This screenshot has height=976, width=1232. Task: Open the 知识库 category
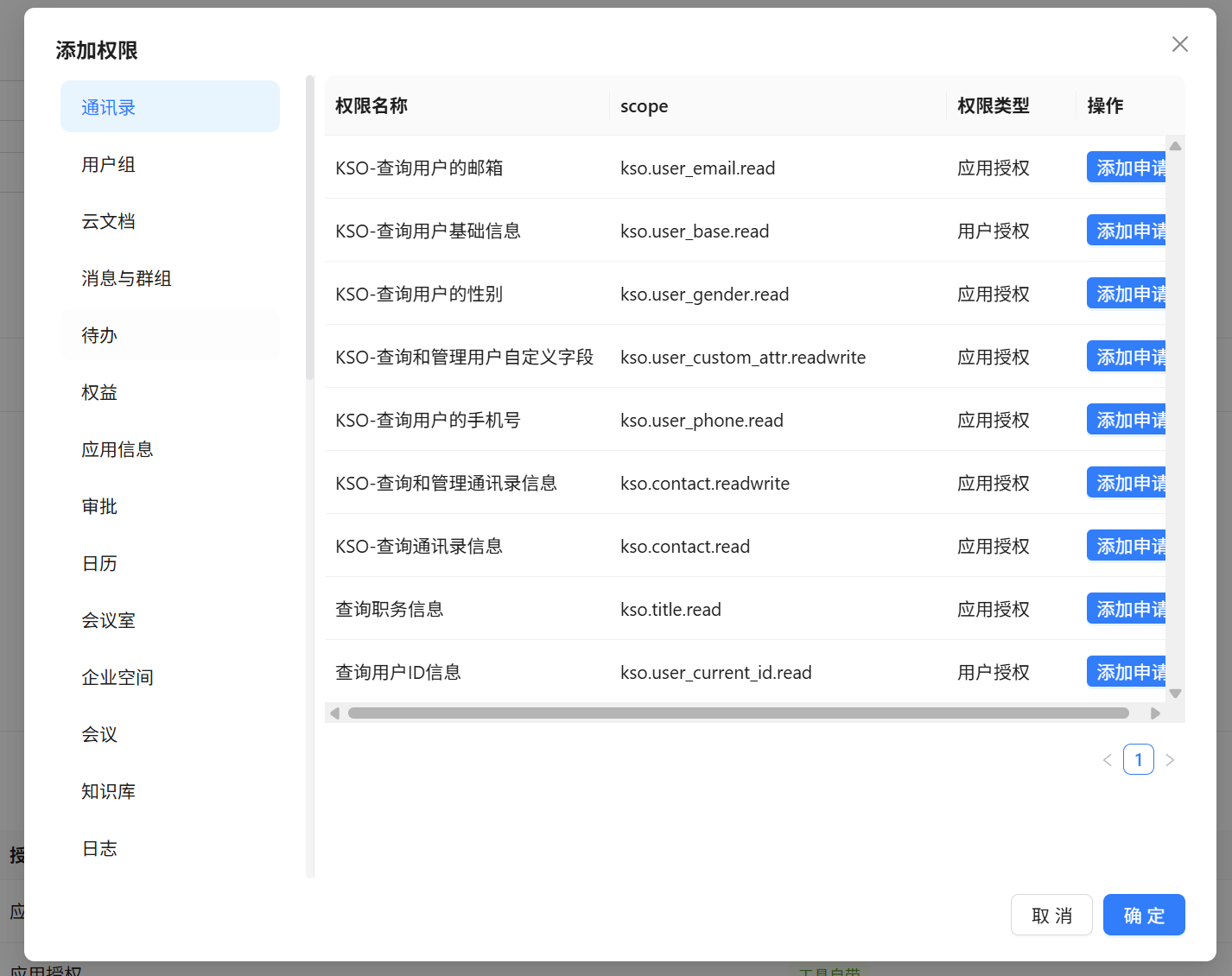[x=109, y=792]
